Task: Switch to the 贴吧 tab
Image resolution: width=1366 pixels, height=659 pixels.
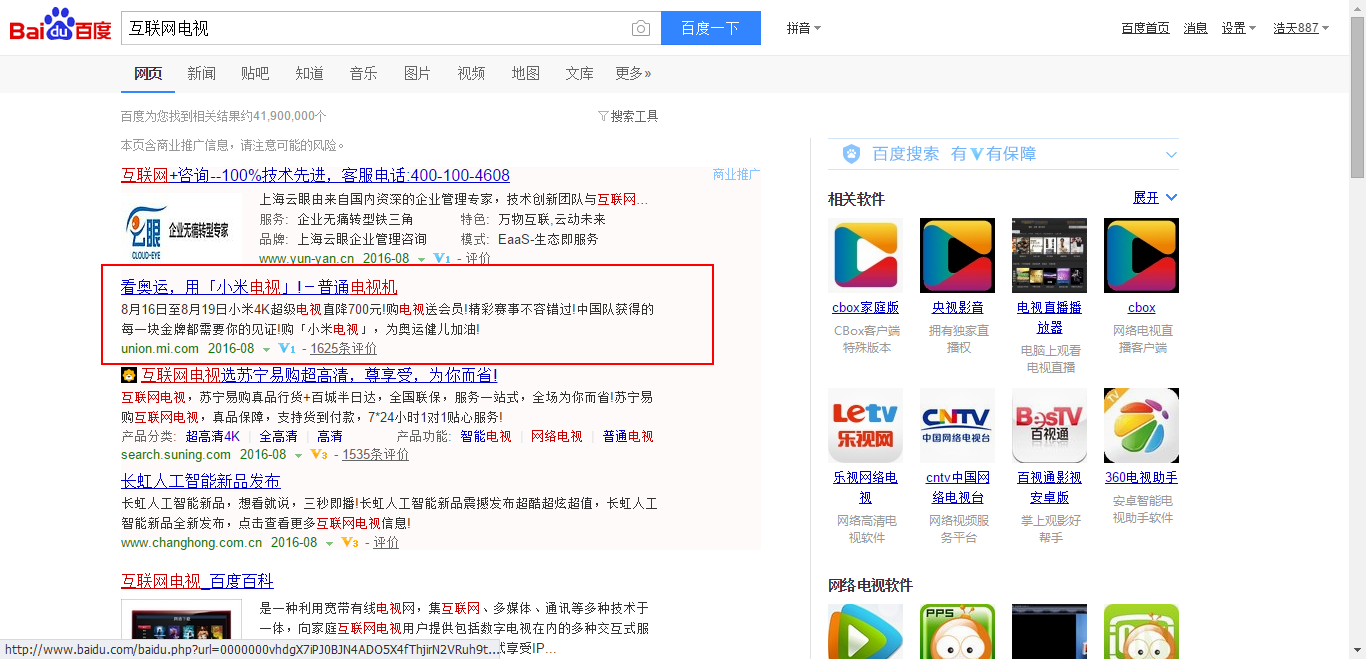Action: click(255, 73)
